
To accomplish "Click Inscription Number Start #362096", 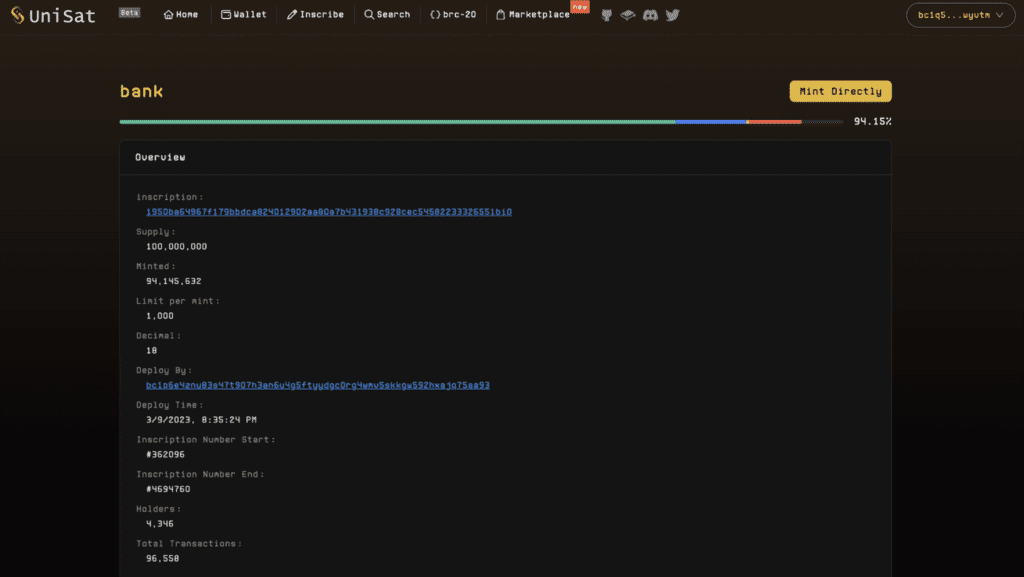I will pyautogui.click(x=165, y=454).
